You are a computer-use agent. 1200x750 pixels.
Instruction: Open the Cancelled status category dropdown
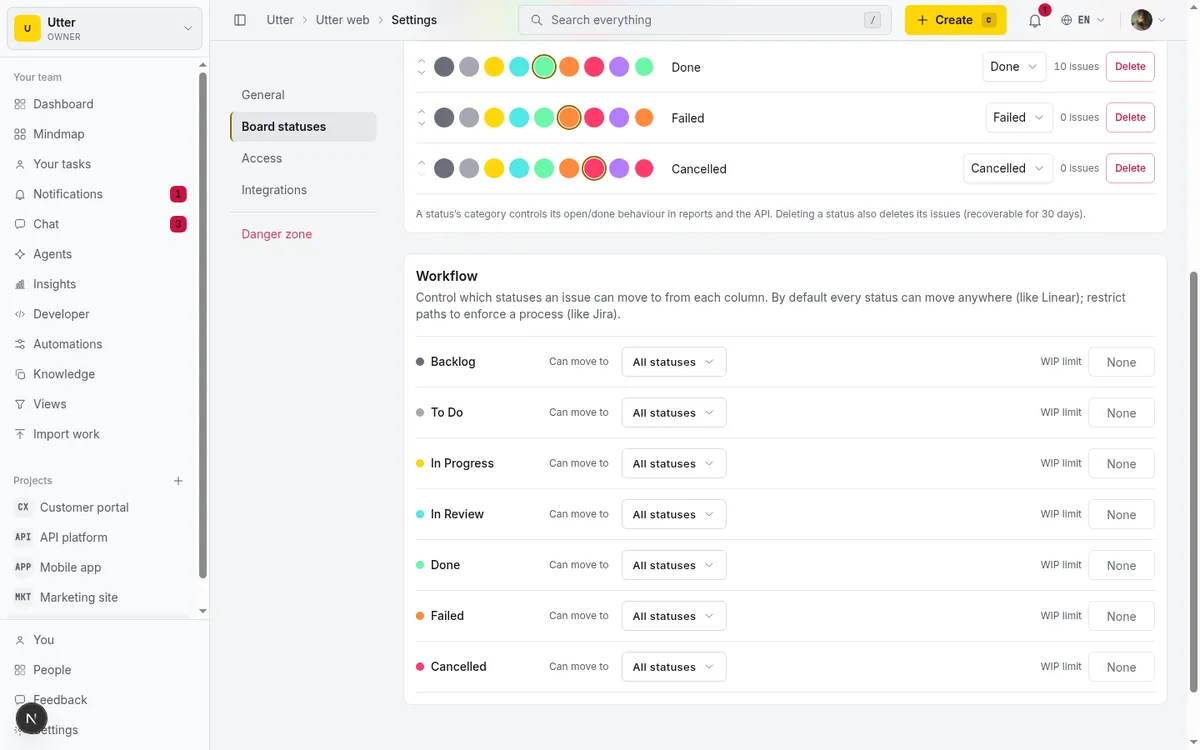[1008, 168]
